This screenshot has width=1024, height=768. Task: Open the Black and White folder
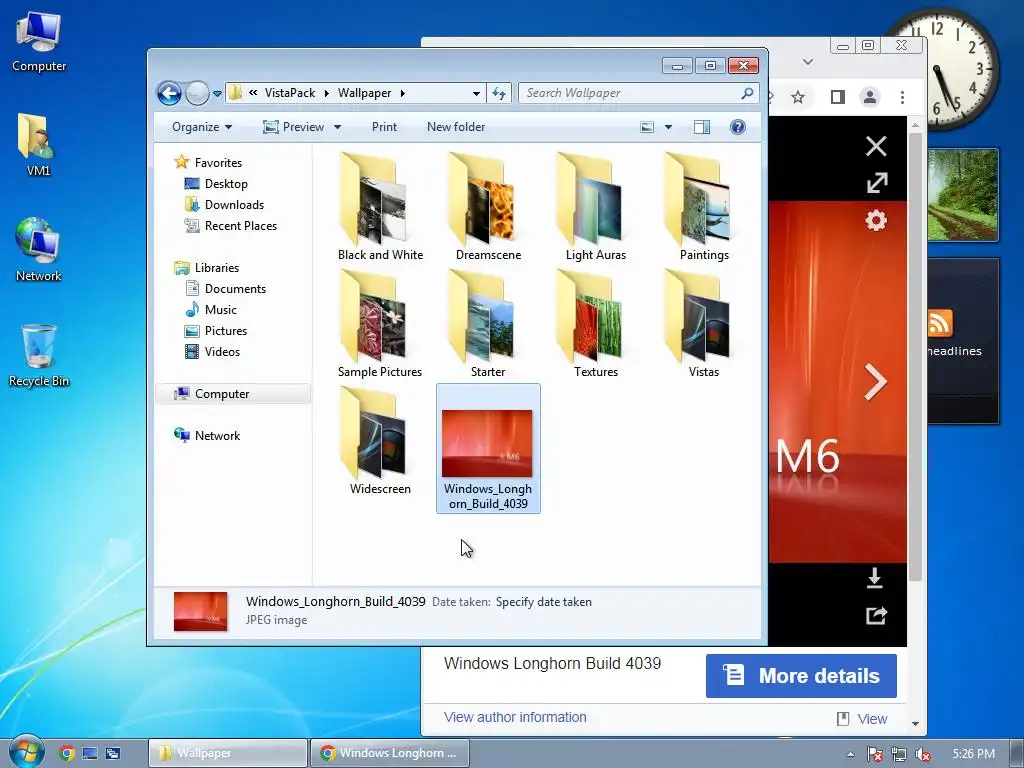click(380, 208)
